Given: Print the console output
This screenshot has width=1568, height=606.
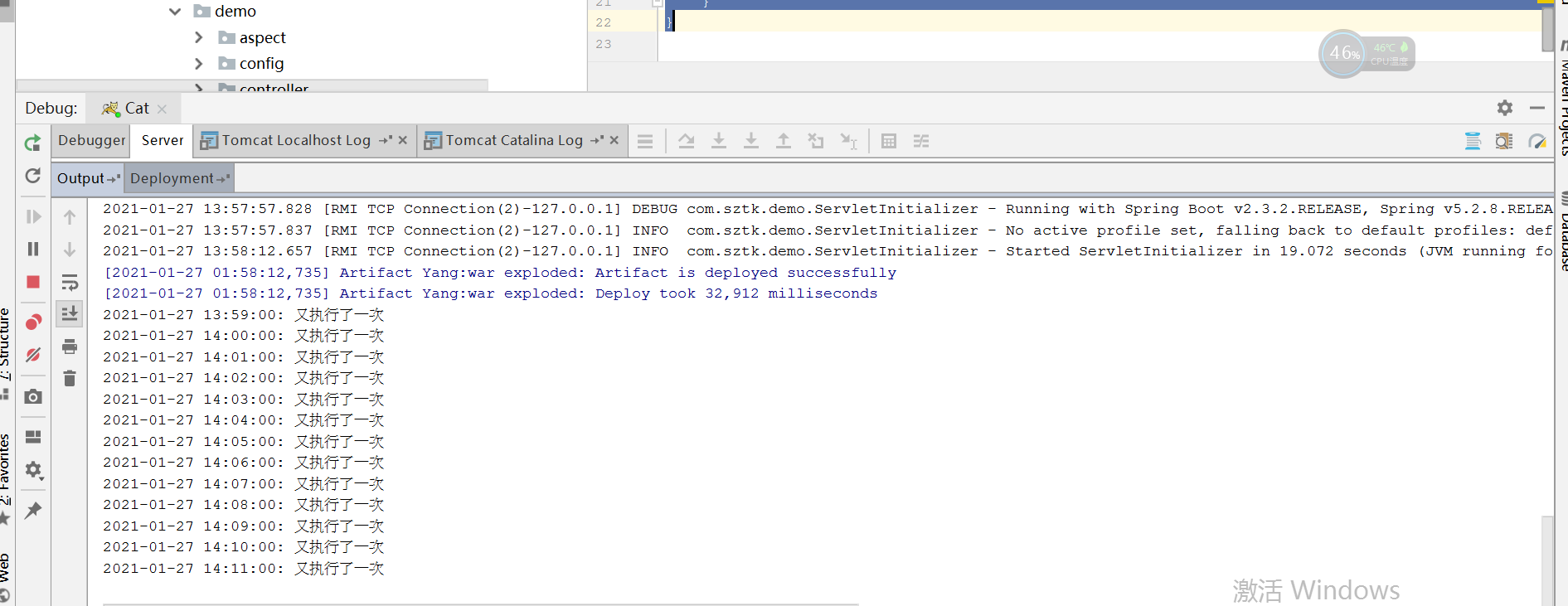Looking at the screenshot, I should [70, 347].
